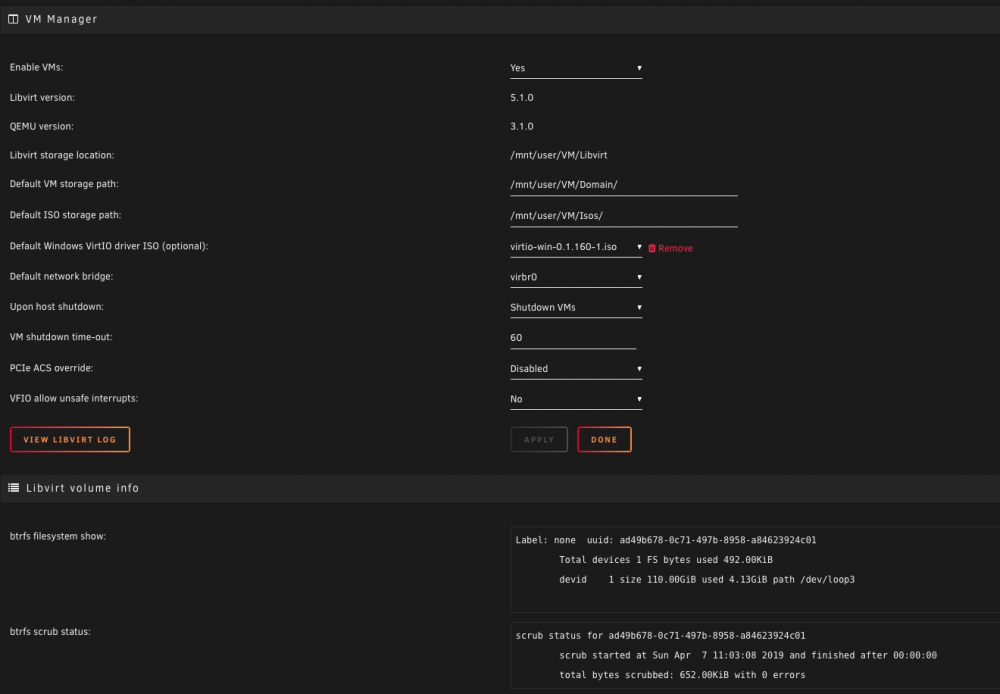Screen dimensions: 1000x694
Task: Click the VM shutdown time-out field
Action: 573,338
